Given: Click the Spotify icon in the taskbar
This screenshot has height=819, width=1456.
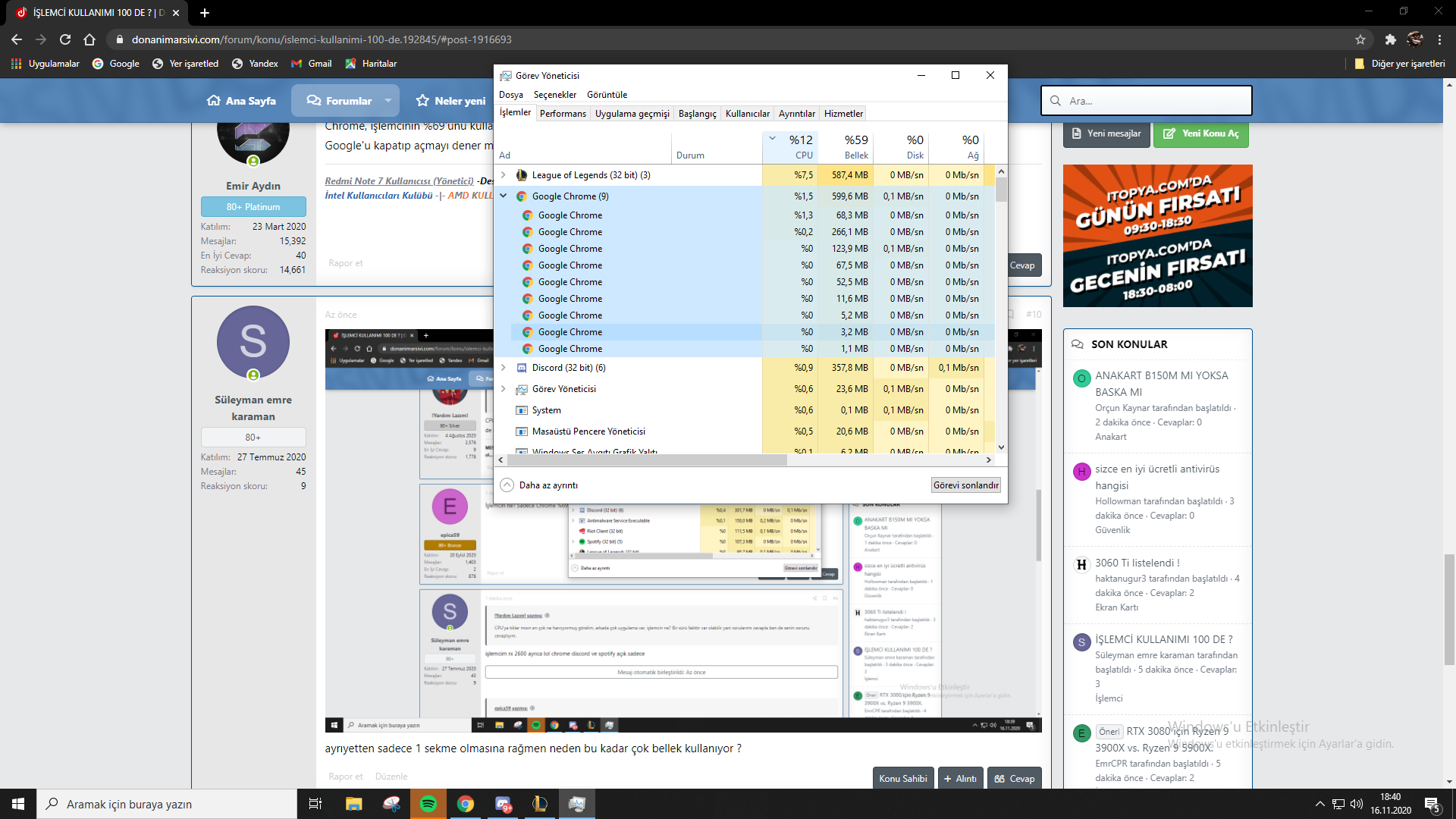Looking at the screenshot, I should click(x=428, y=804).
